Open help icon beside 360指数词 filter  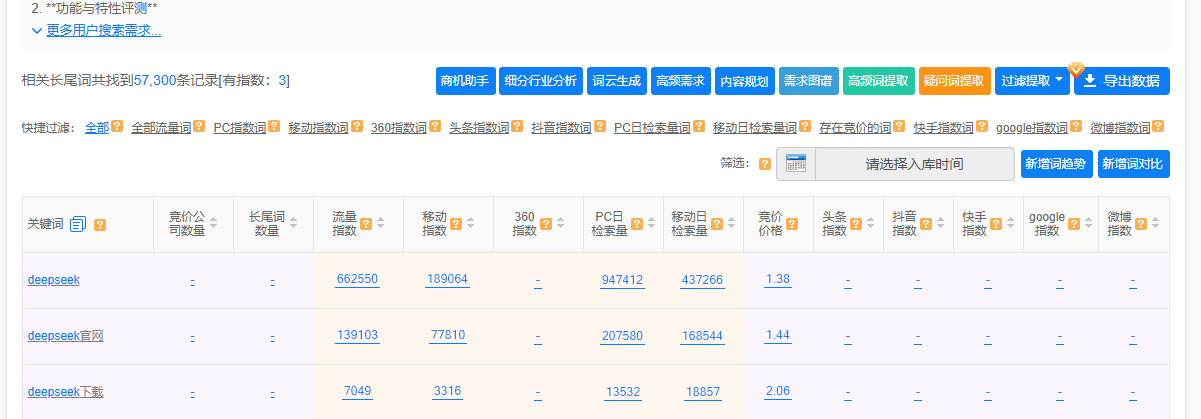(435, 127)
